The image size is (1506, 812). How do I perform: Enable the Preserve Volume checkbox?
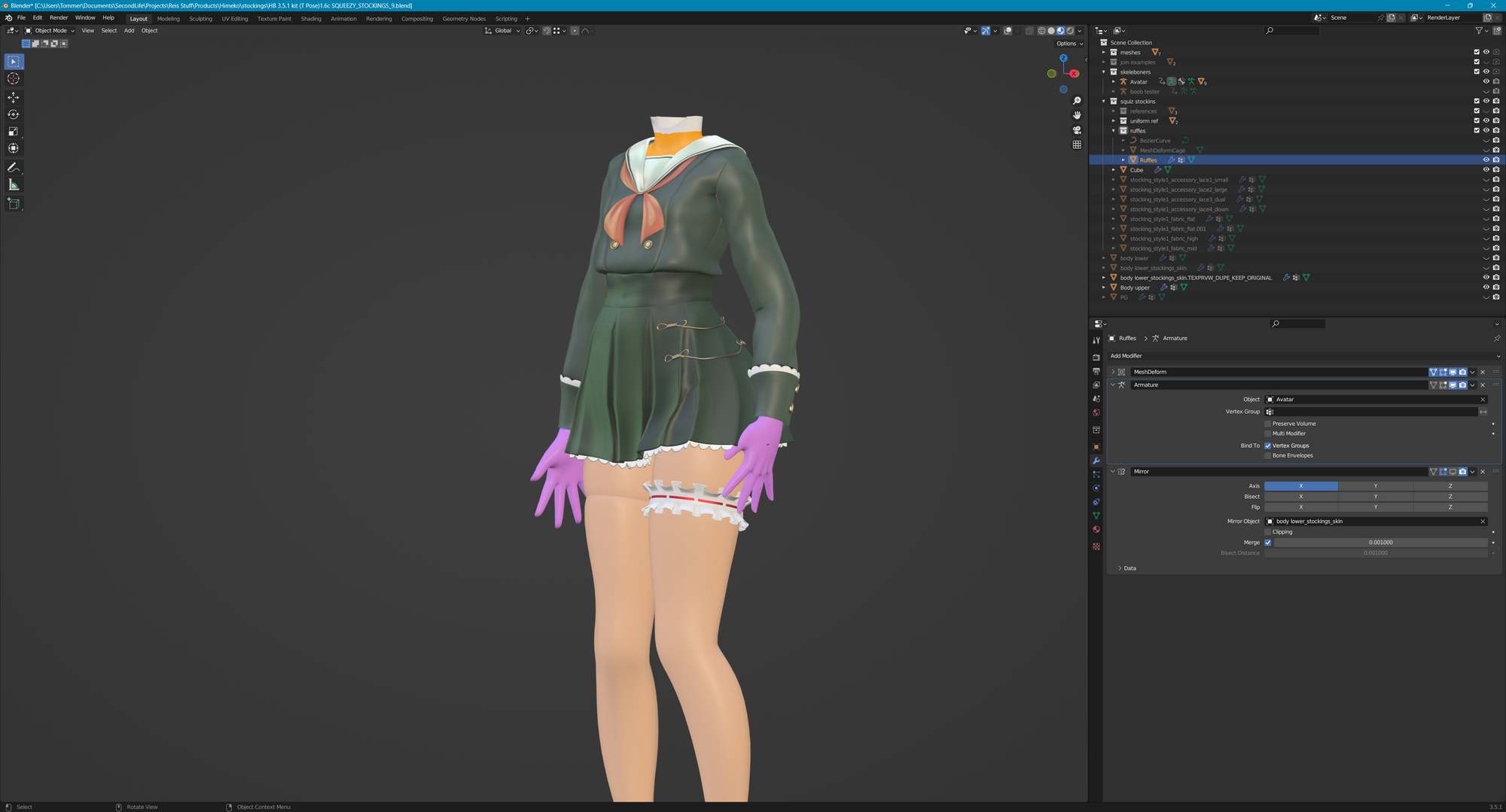1268,424
